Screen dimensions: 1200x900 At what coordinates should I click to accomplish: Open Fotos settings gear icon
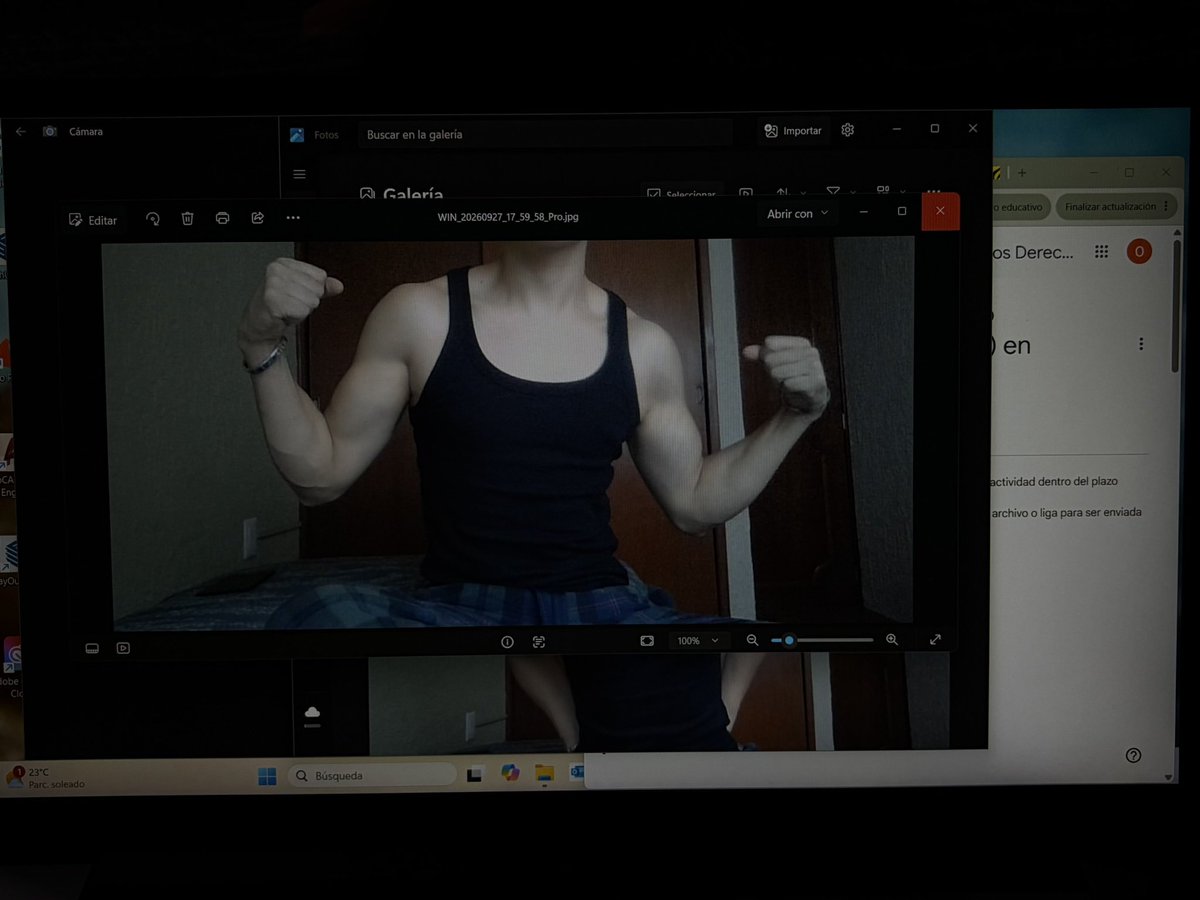point(848,130)
